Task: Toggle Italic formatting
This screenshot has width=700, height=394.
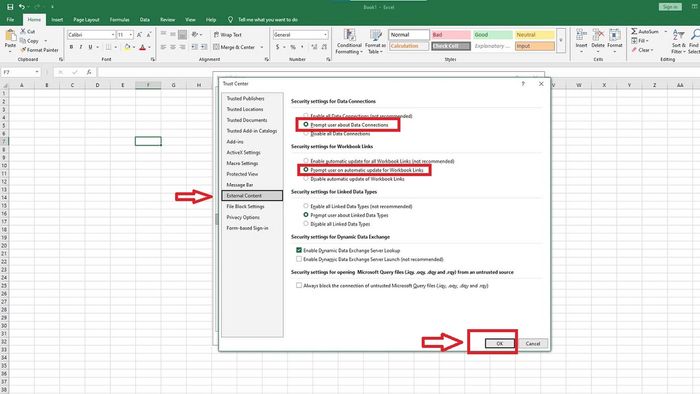Action: pos(81,47)
